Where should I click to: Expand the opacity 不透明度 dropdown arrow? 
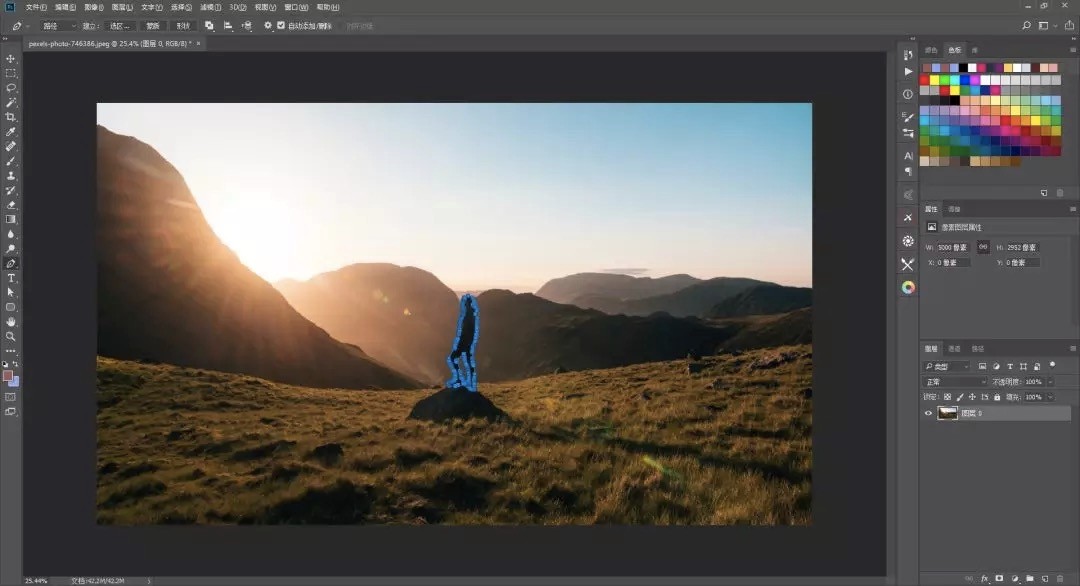pyautogui.click(x=1050, y=381)
